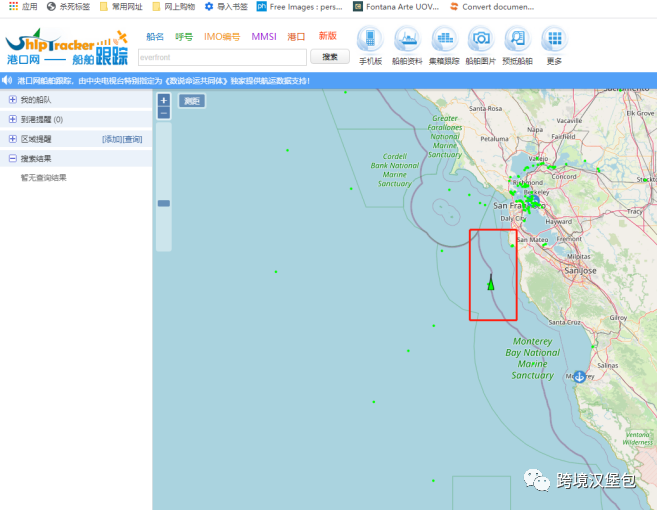
Task: Select the MMSI search tab
Action: [264, 37]
